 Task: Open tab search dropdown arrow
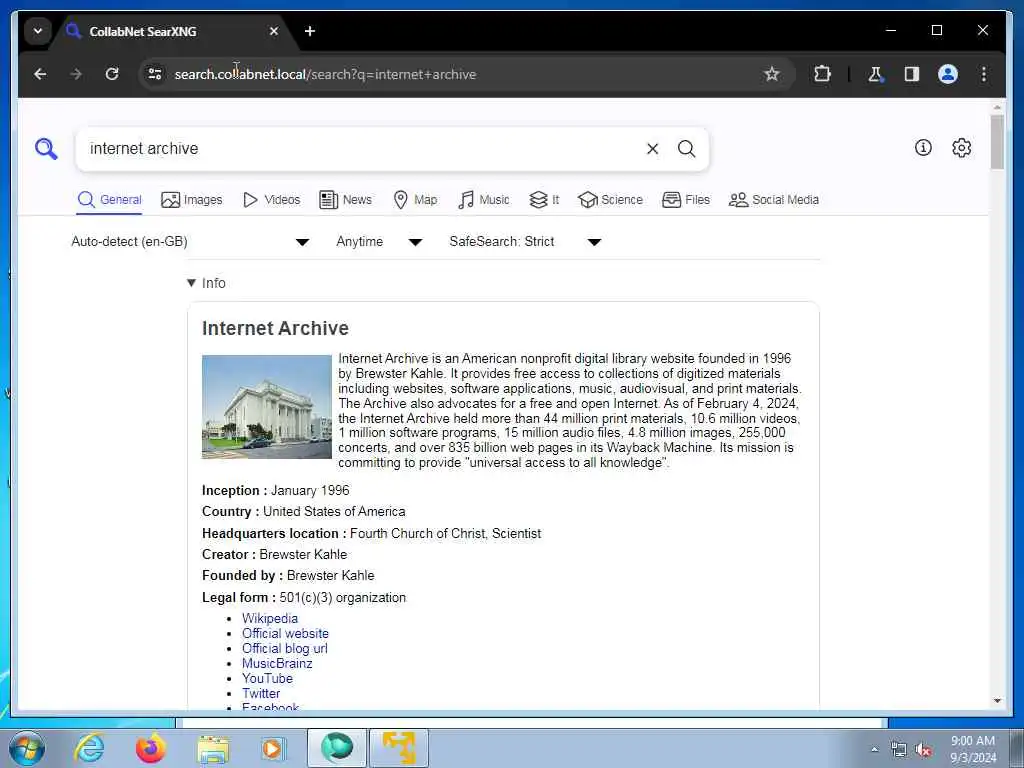point(38,31)
